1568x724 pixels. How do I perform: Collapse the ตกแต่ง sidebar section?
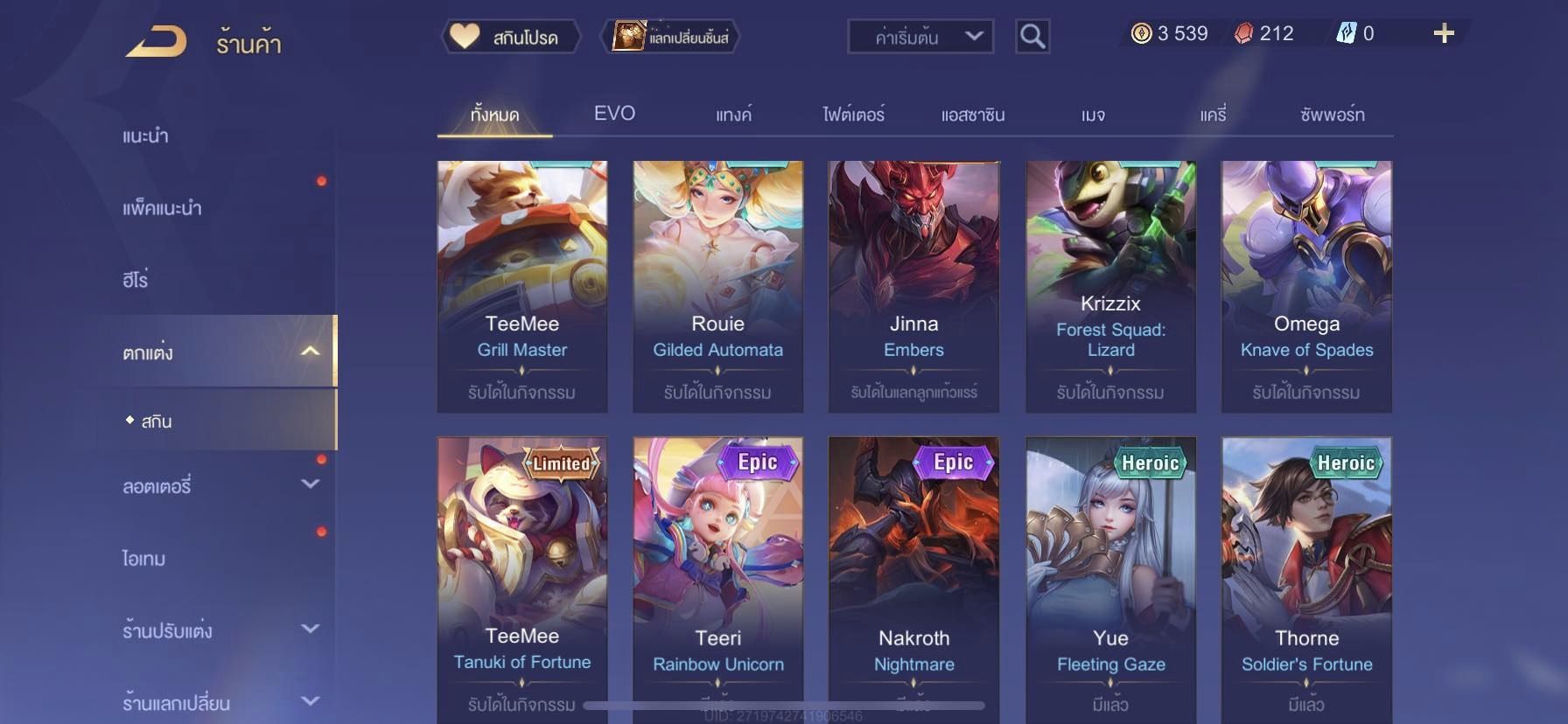[x=310, y=352]
